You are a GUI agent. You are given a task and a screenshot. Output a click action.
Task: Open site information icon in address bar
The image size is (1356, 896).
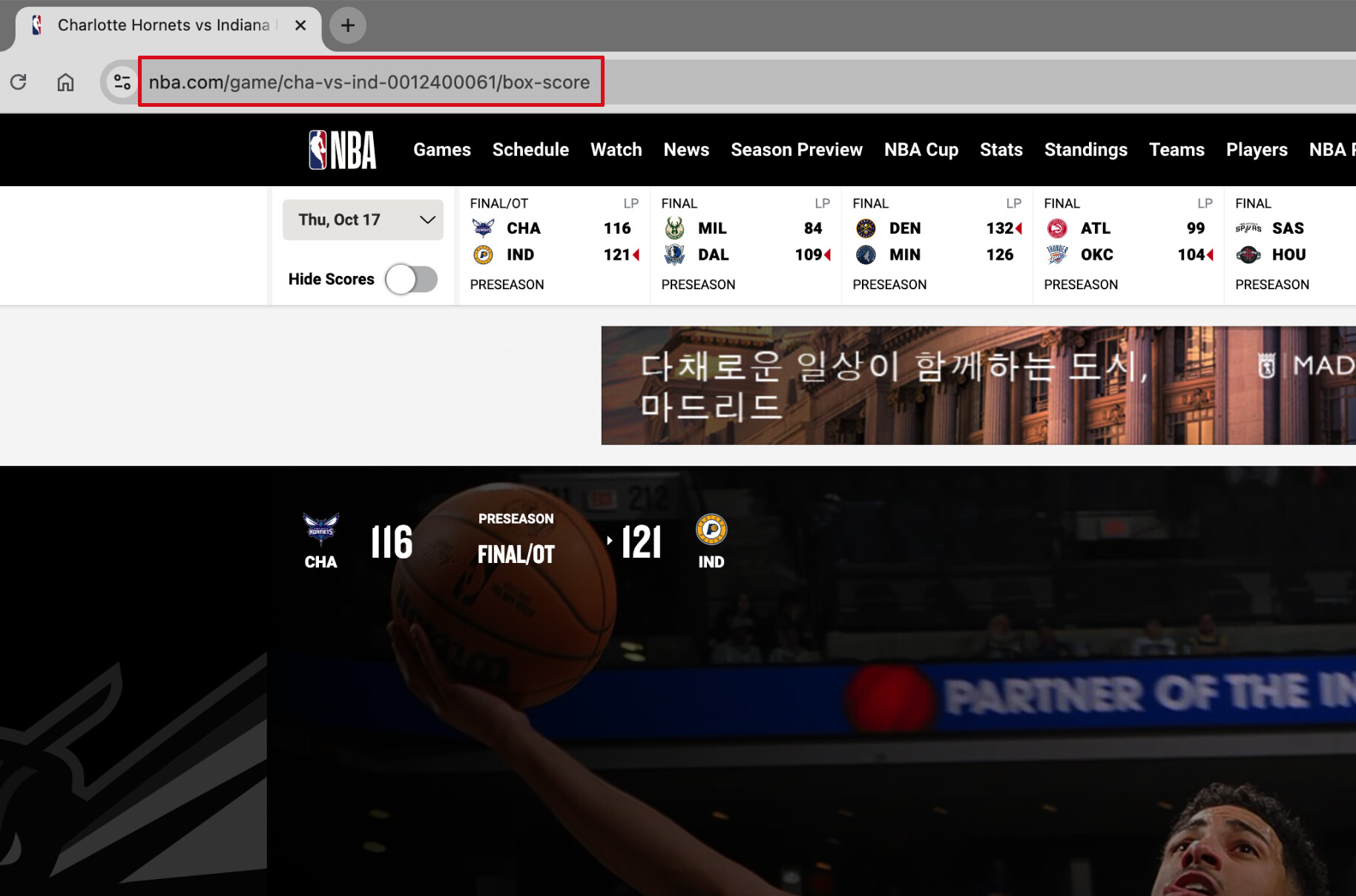[x=122, y=82]
